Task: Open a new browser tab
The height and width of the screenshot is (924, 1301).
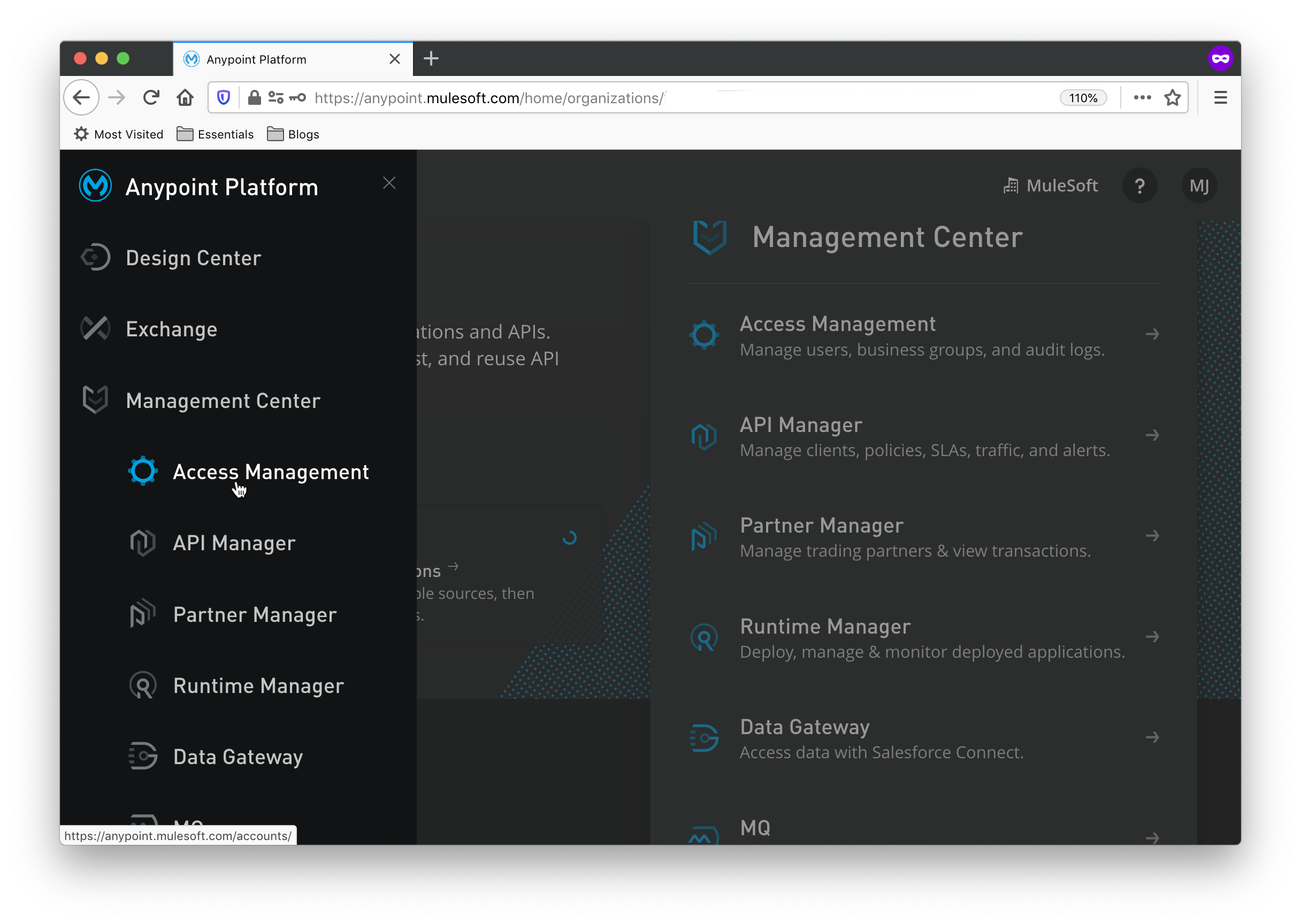Action: coord(431,59)
